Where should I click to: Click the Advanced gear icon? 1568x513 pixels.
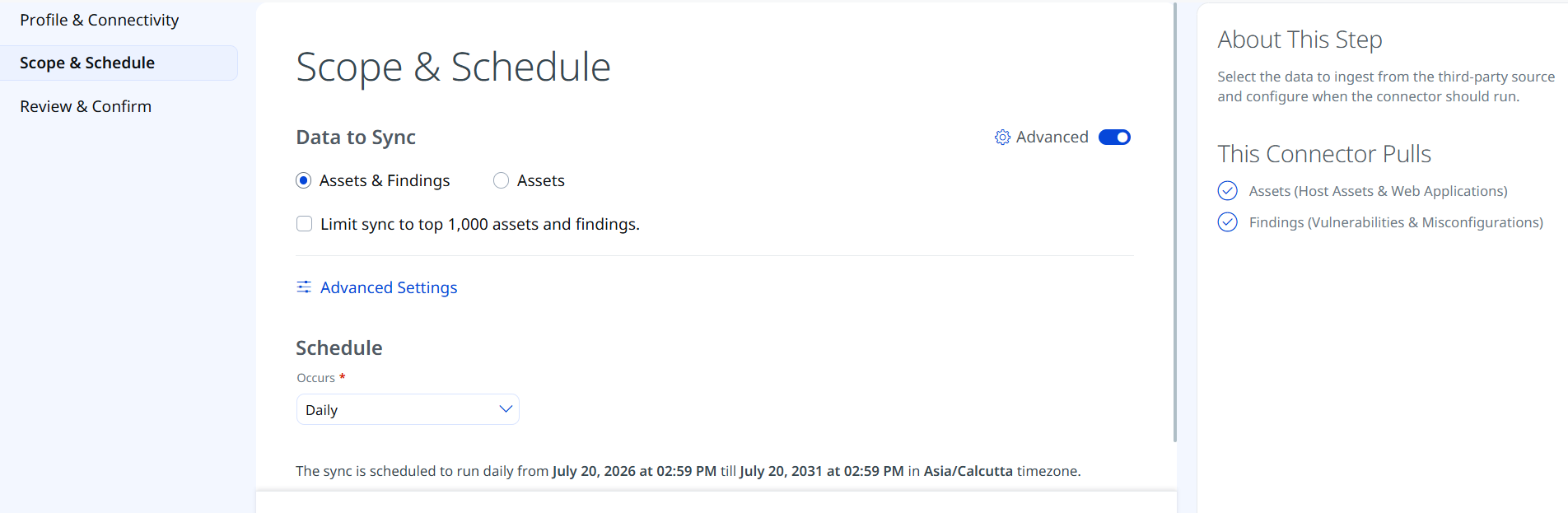(x=1002, y=138)
